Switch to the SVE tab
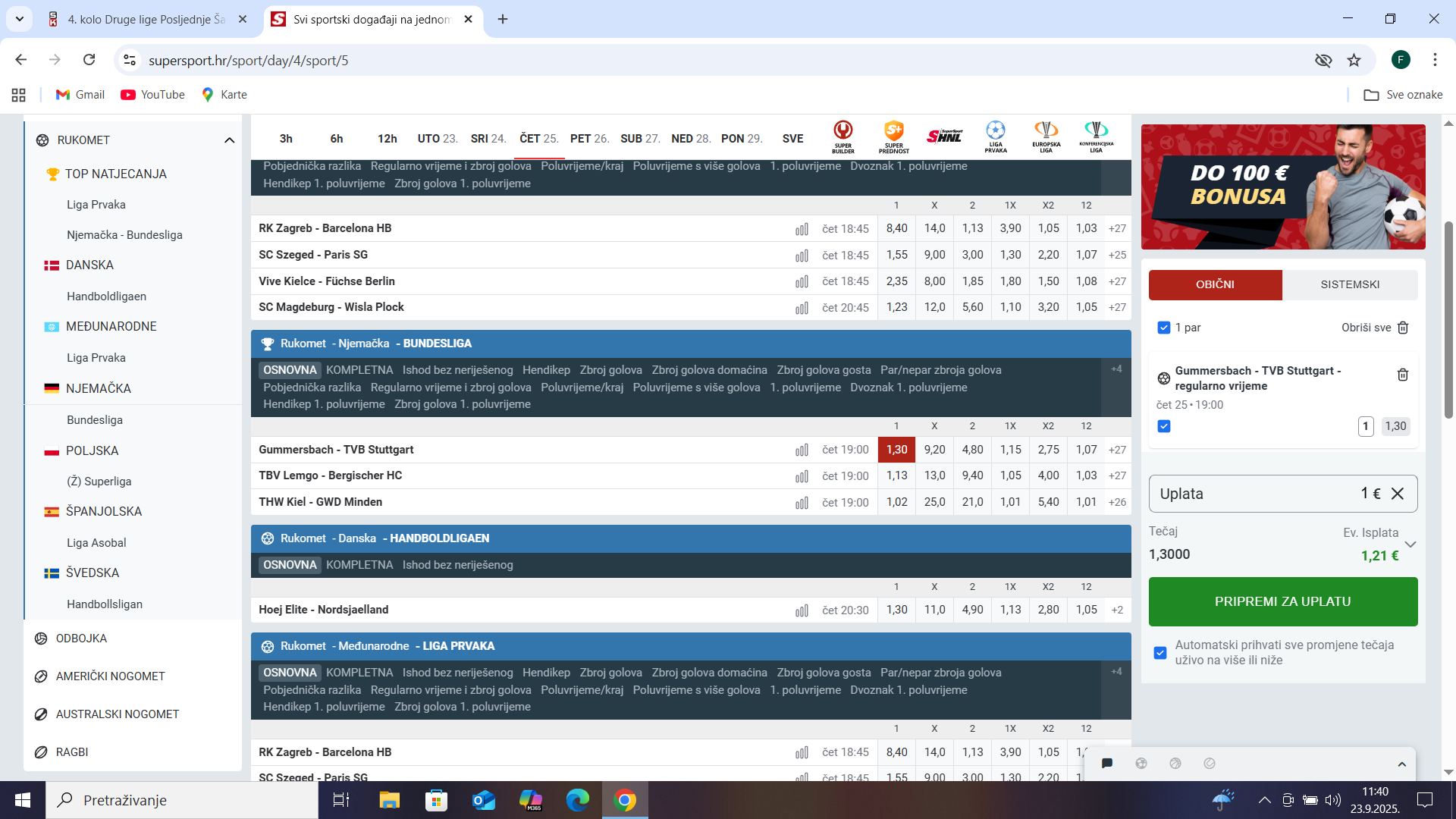This screenshot has height=819, width=1456. coord(792,139)
